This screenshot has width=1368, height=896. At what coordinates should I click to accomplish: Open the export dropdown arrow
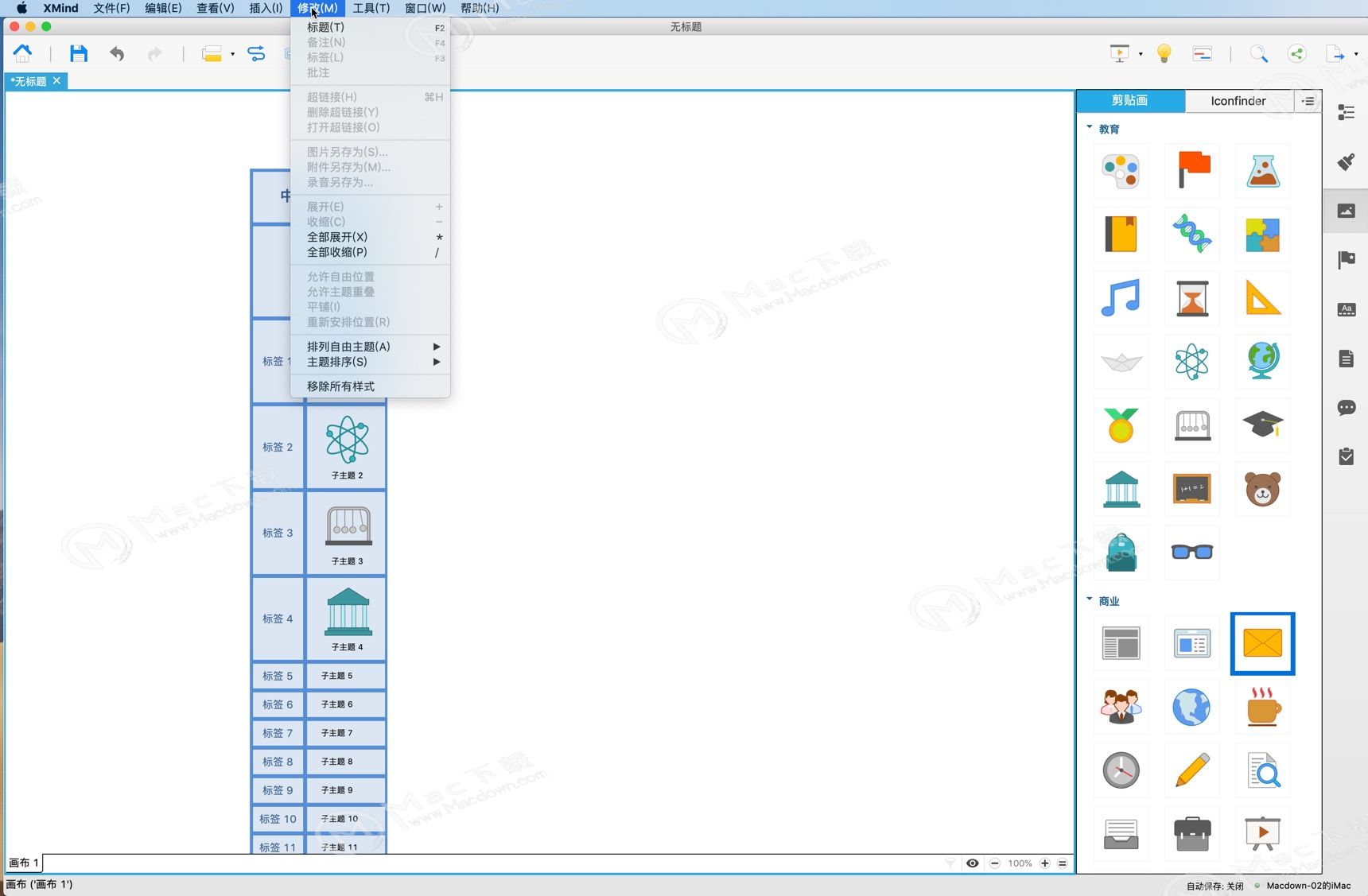coord(1356,54)
